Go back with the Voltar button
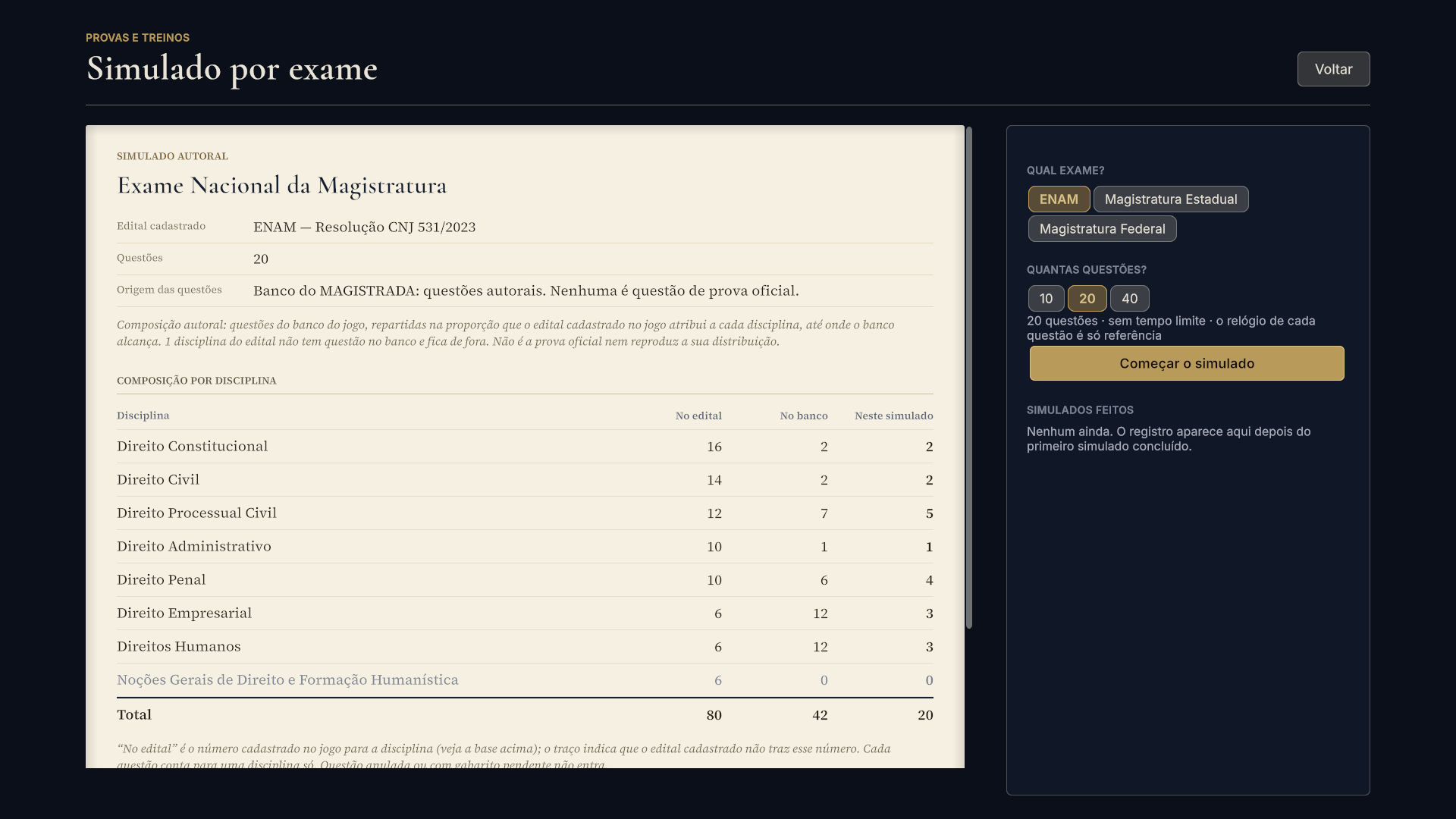Viewport: 1456px width, 819px height. (x=1333, y=69)
